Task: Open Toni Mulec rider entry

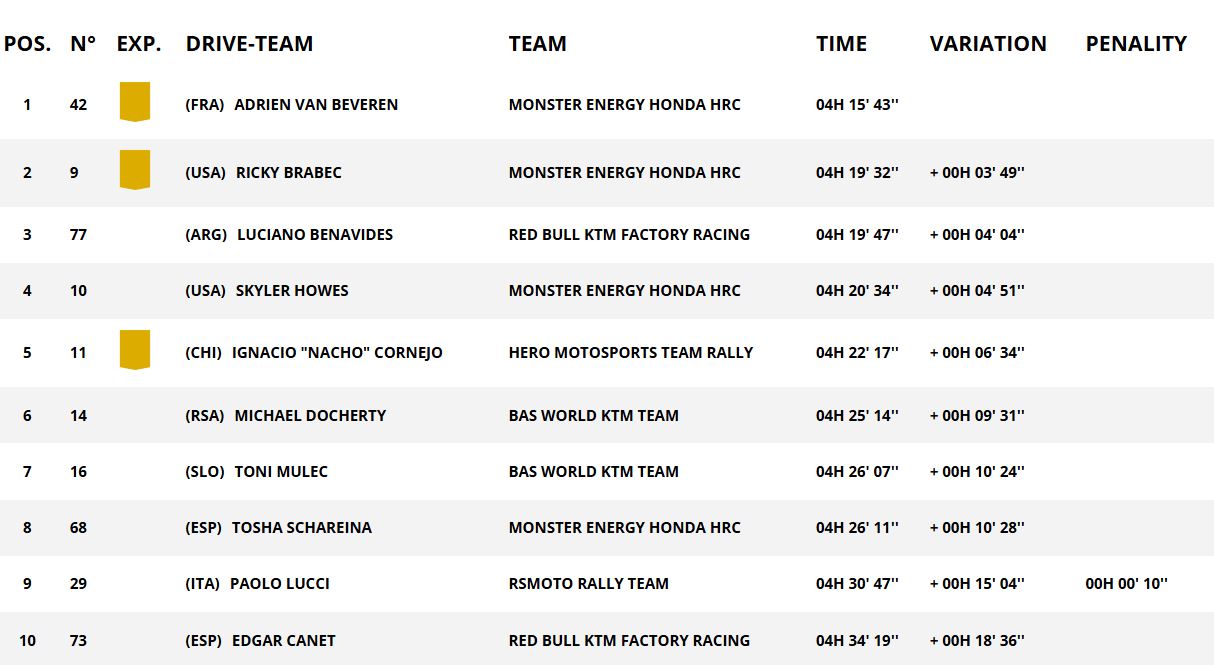Action: click(x=281, y=472)
